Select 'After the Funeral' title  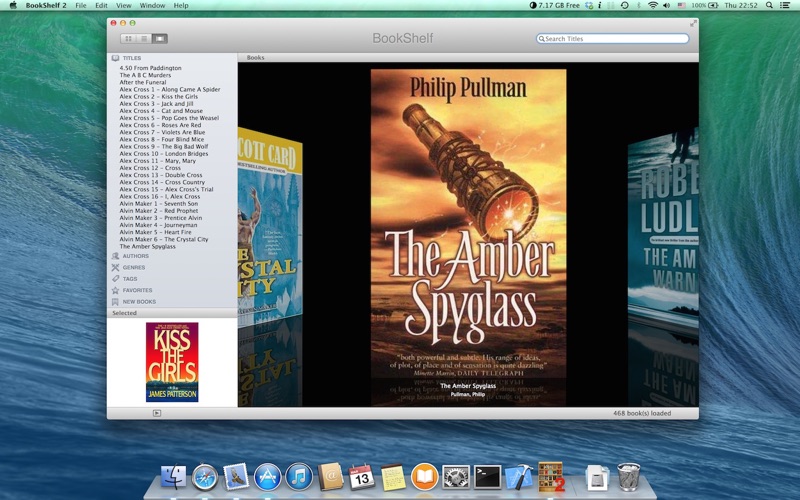coord(143,82)
